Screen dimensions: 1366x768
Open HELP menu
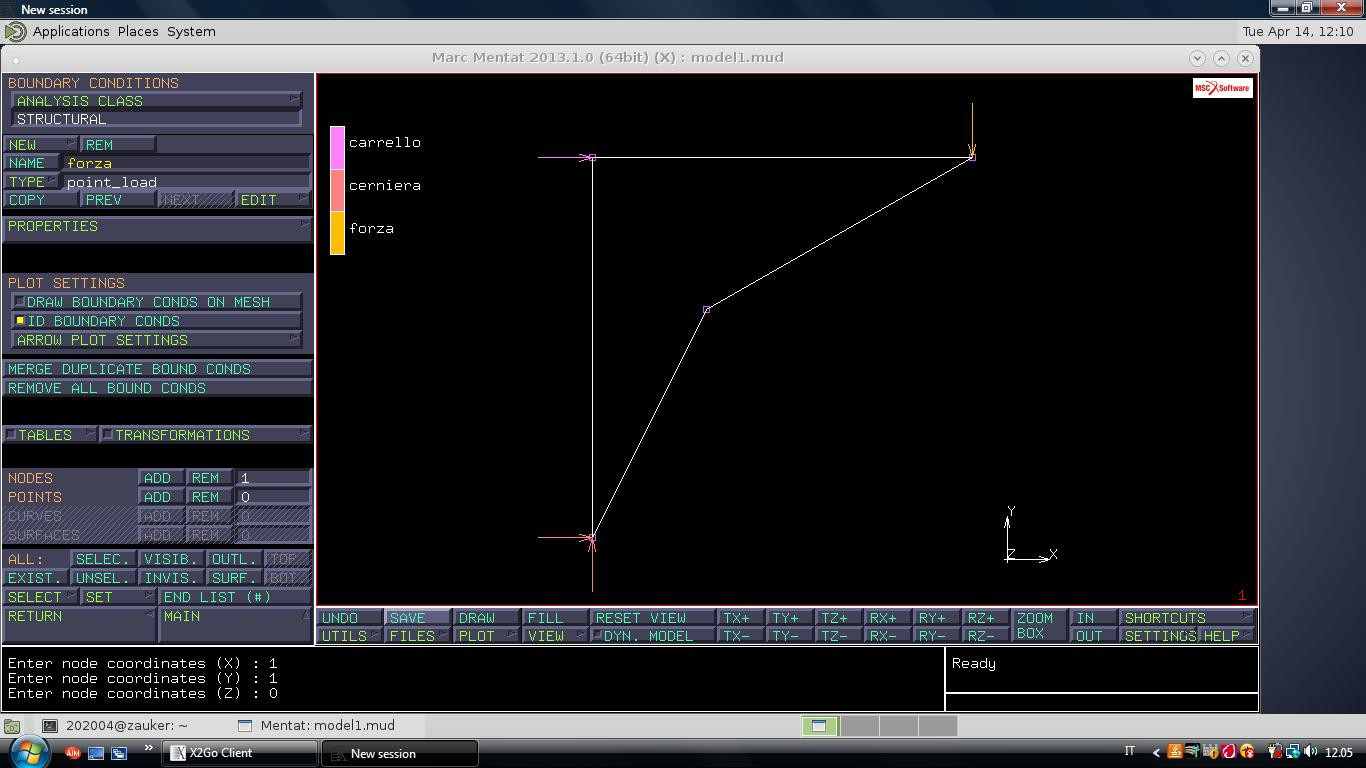[1226, 636]
